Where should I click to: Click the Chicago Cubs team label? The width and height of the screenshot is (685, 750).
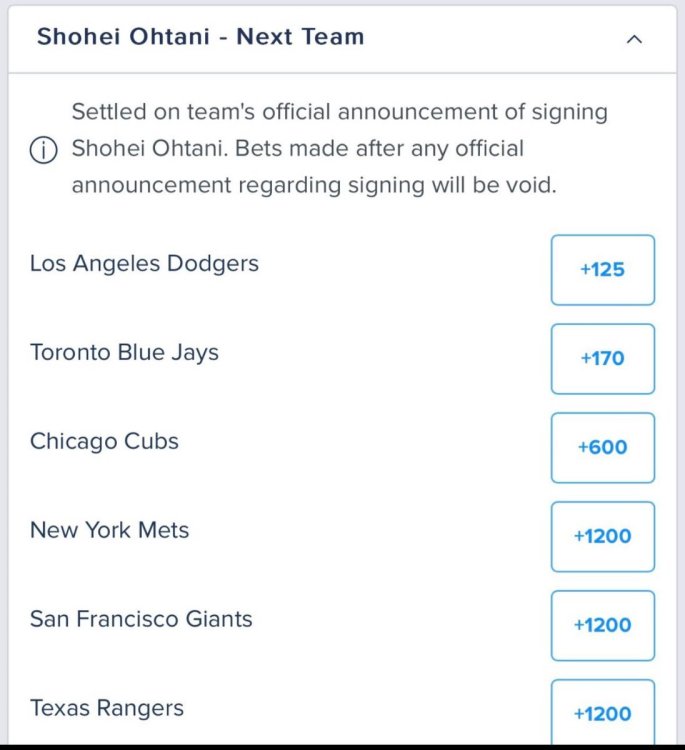click(104, 442)
